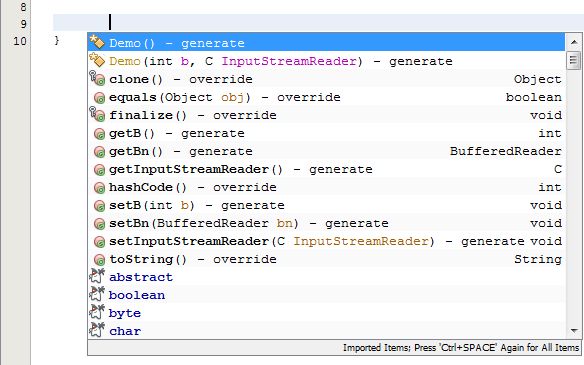The image size is (584, 365).
Task: Select getBn() - generate completion item
Action: point(326,151)
